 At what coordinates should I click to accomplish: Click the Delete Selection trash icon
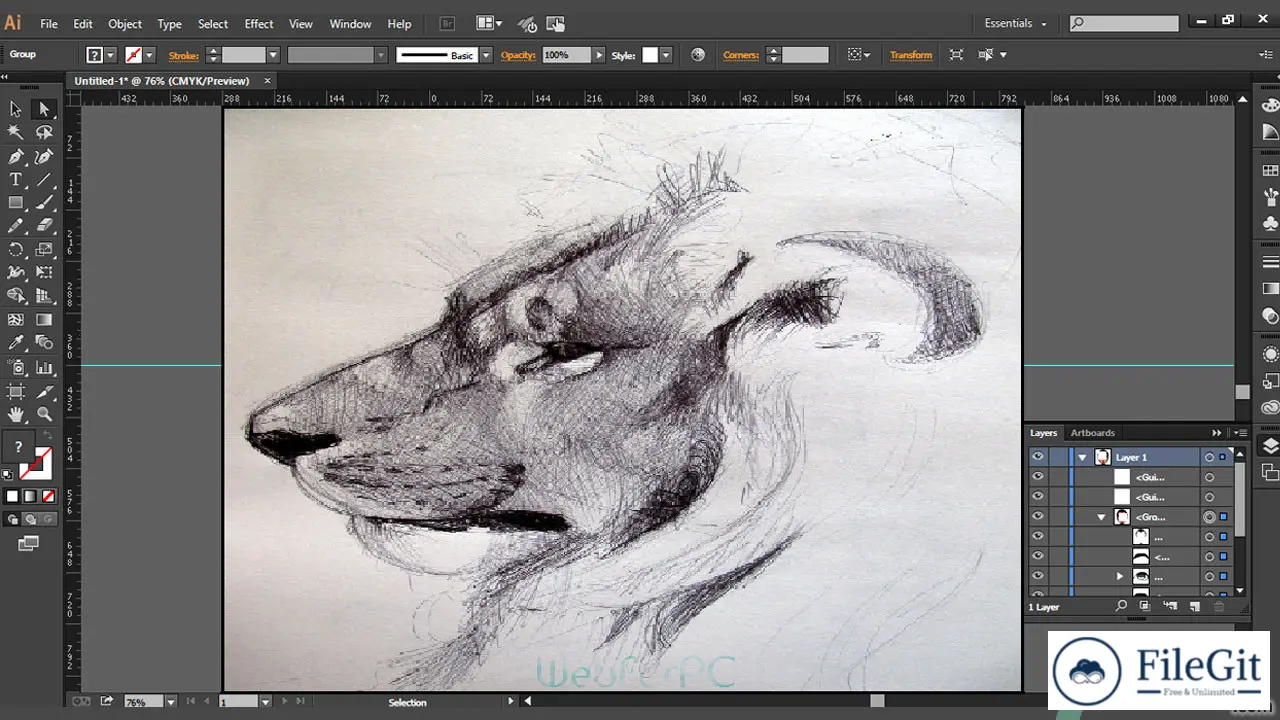point(1218,607)
